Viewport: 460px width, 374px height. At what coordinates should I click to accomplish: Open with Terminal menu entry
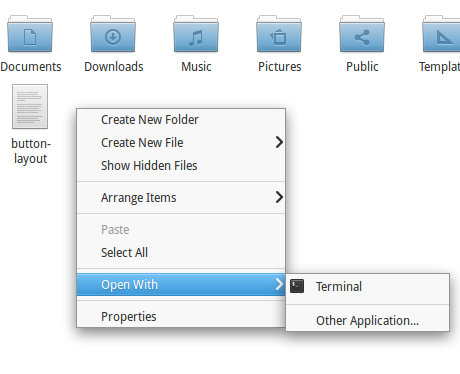(x=368, y=286)
